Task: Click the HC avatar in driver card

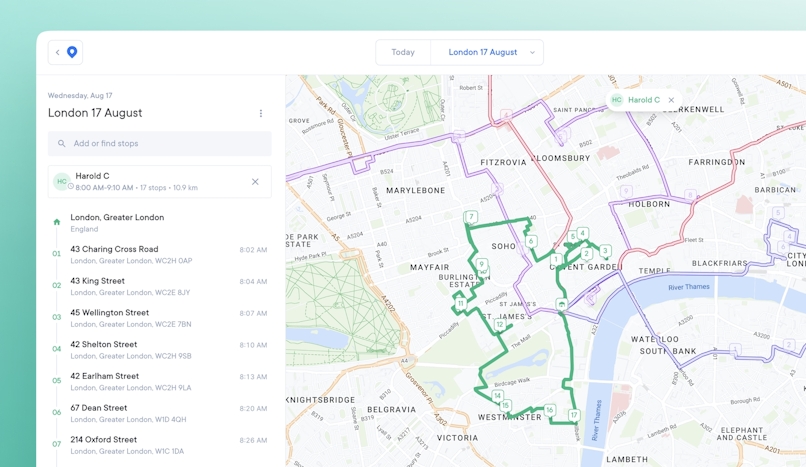Action: 61,181
